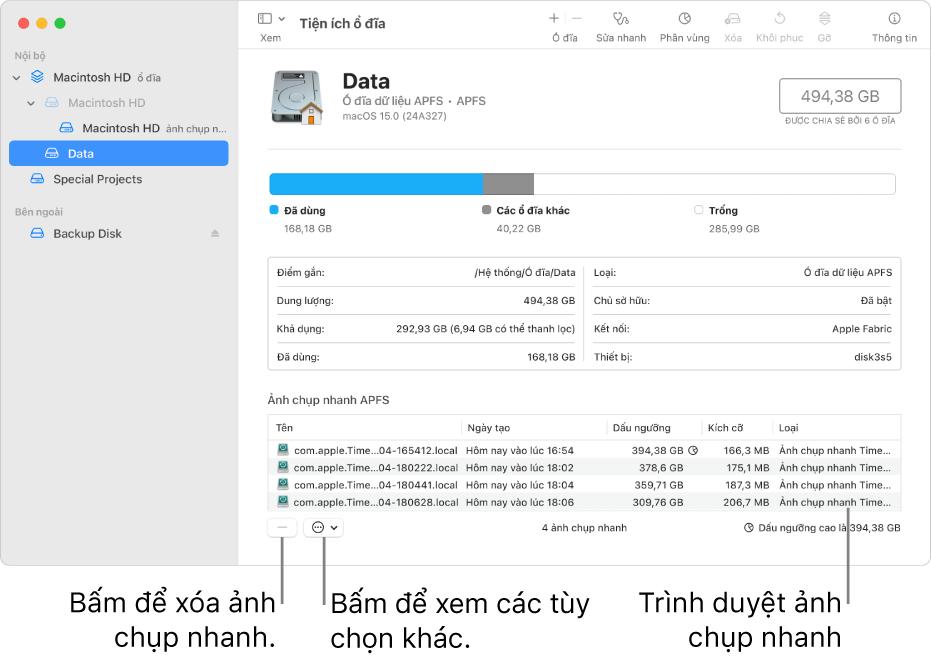The height and width of the screenshot is (662, 931).
Task: Click the green fullscreen window button
Action: (x=60, y=23)
